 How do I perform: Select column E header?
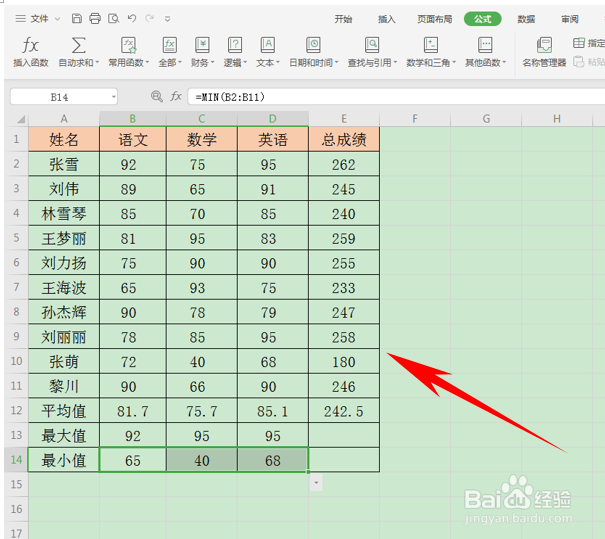(344, 119)
